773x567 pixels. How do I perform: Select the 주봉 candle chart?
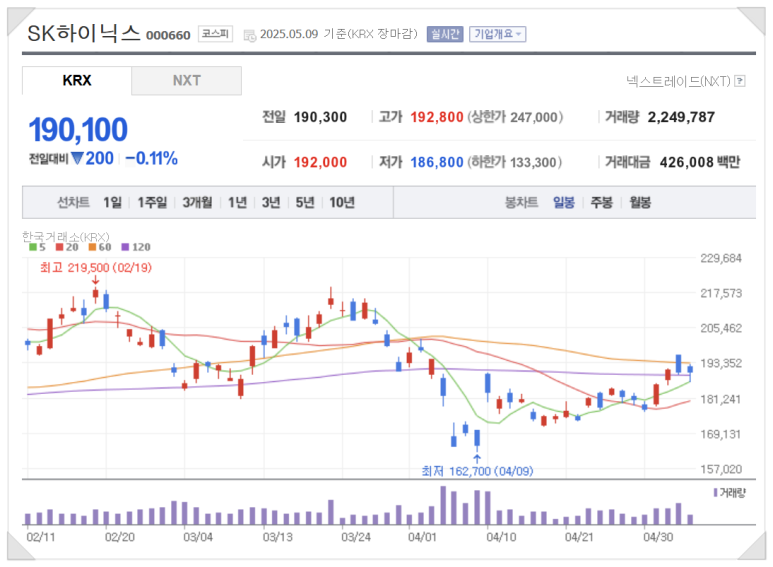point(601,202)
